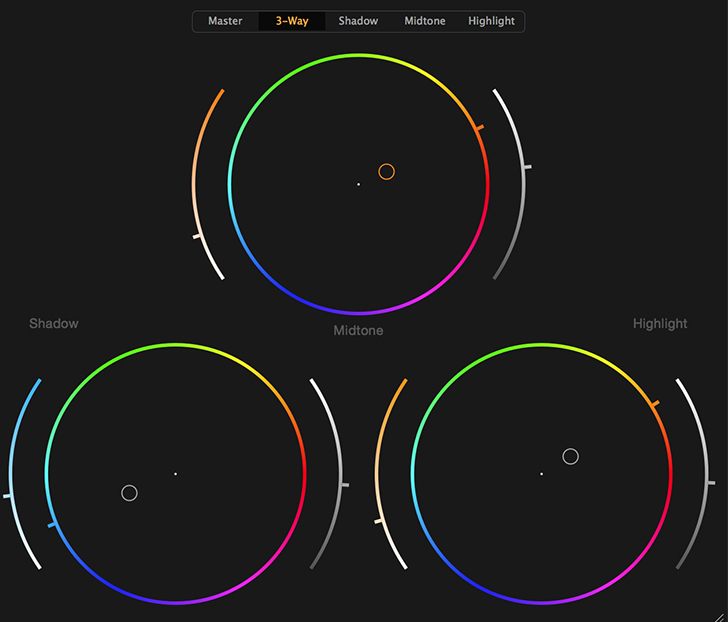Screen dimensions: 728x622
Task: Click the orange hue marker on Midtone ring
Action: pyautogui.click(x=480, y=127)
